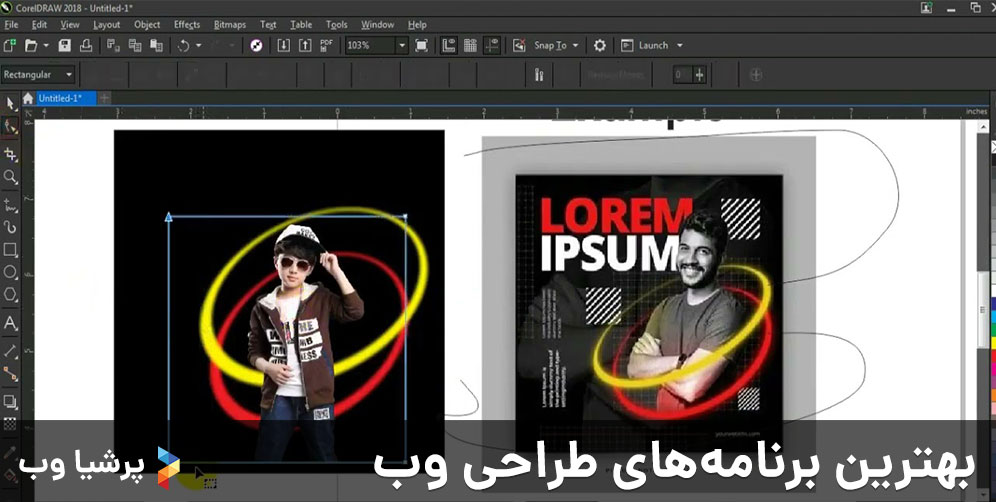The height and width of the screenshot is (502, 996).
Task: Expand the Open recent files arrow
Action: pyautogui.click(x=46, y=45)
